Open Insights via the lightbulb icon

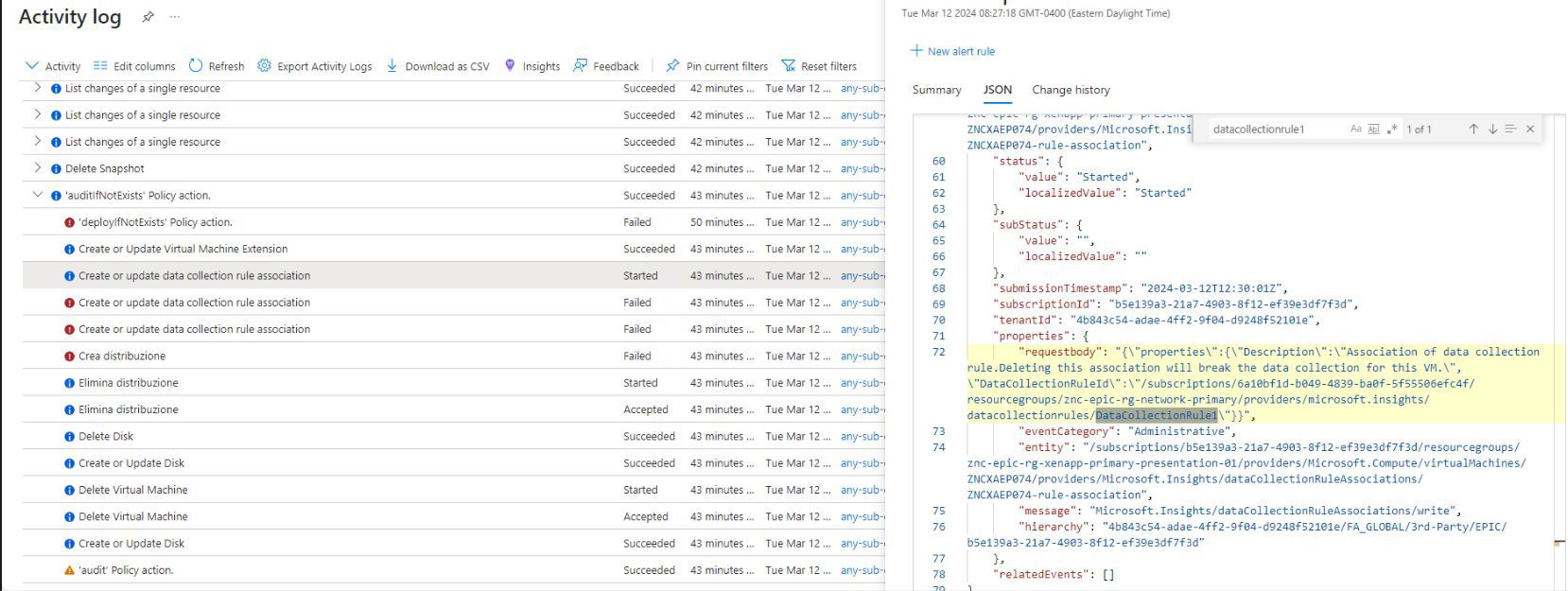(x=510, y=65)
